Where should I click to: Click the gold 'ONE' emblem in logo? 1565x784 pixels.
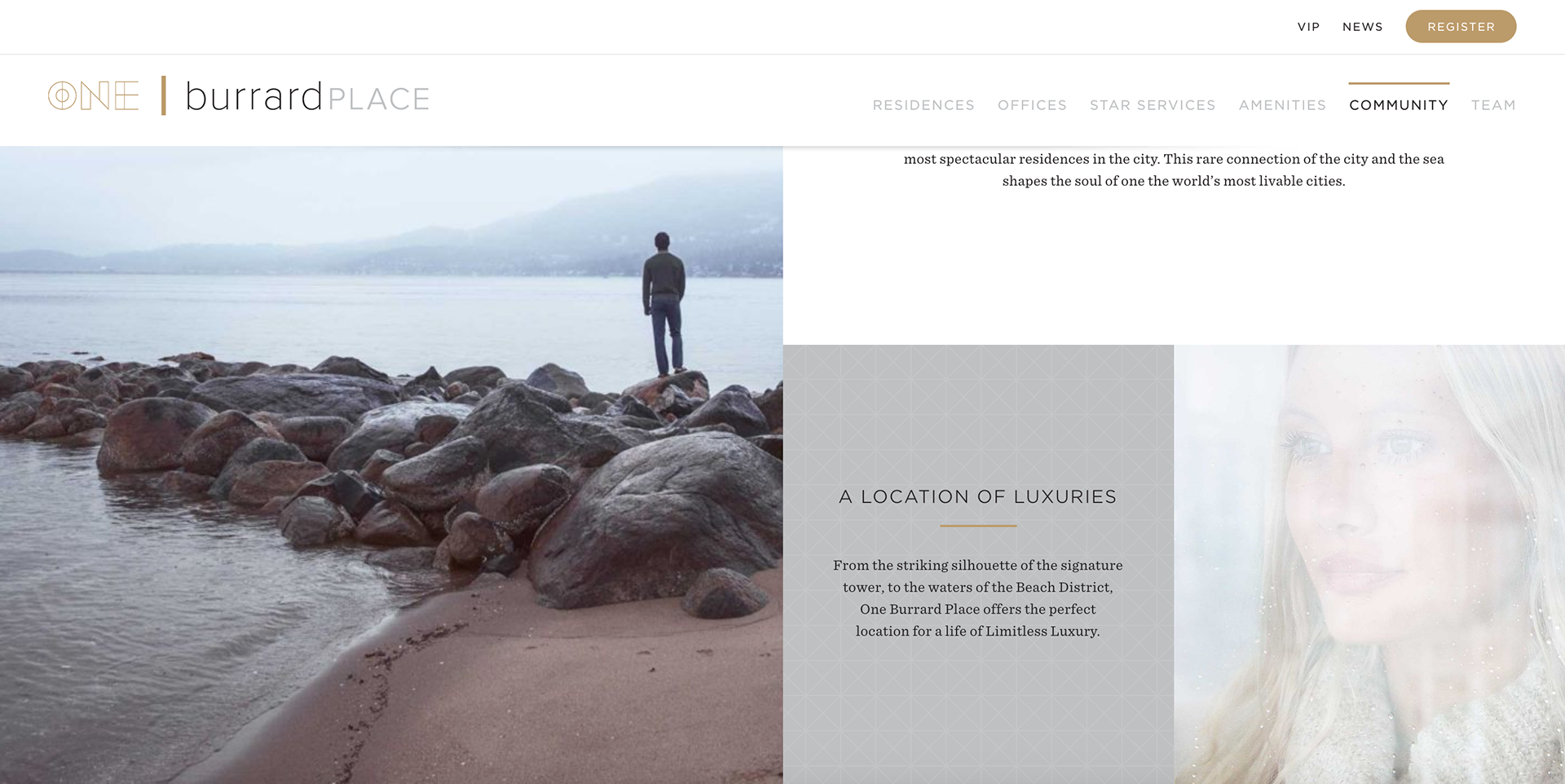click(x=93, y=96)
